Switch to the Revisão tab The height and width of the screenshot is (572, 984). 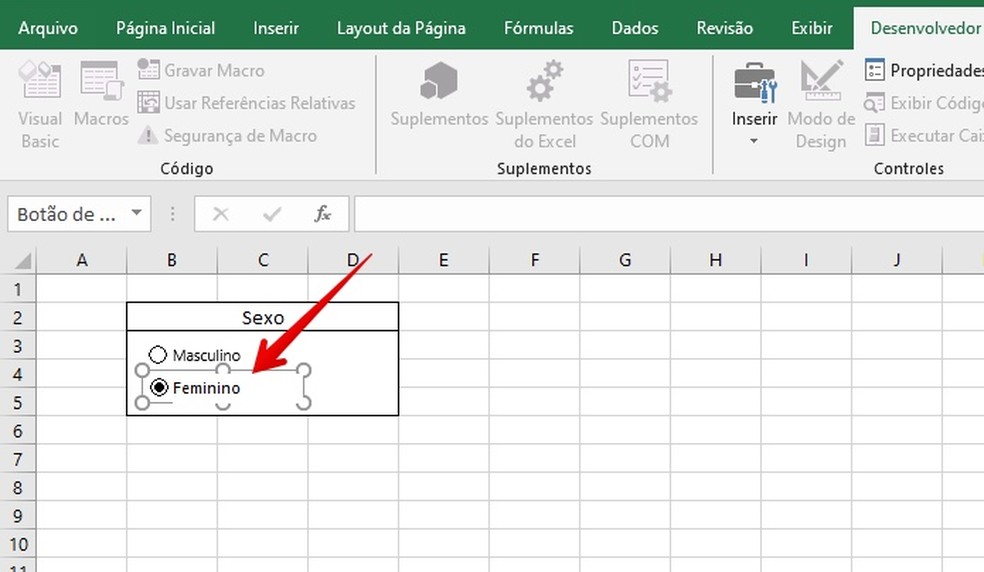pyautogui.click(x=725, y=28)
